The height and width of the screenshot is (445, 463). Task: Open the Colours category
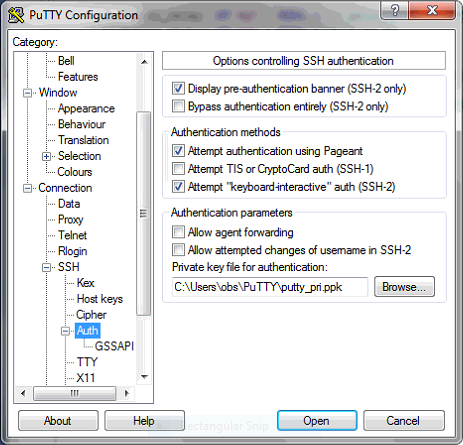(75, 172)
